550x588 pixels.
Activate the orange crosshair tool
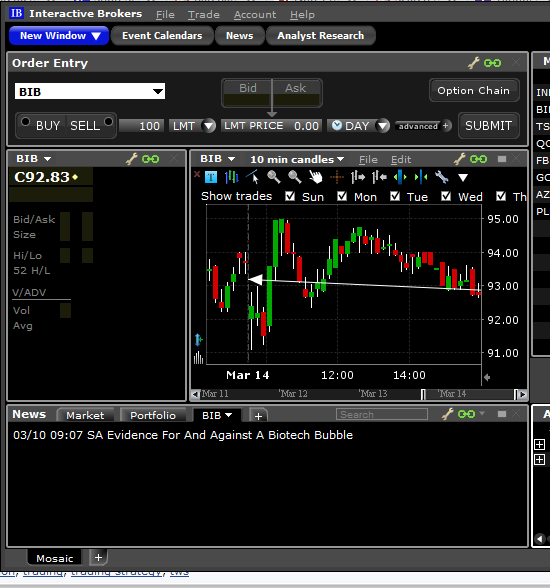tap(337, 177)
